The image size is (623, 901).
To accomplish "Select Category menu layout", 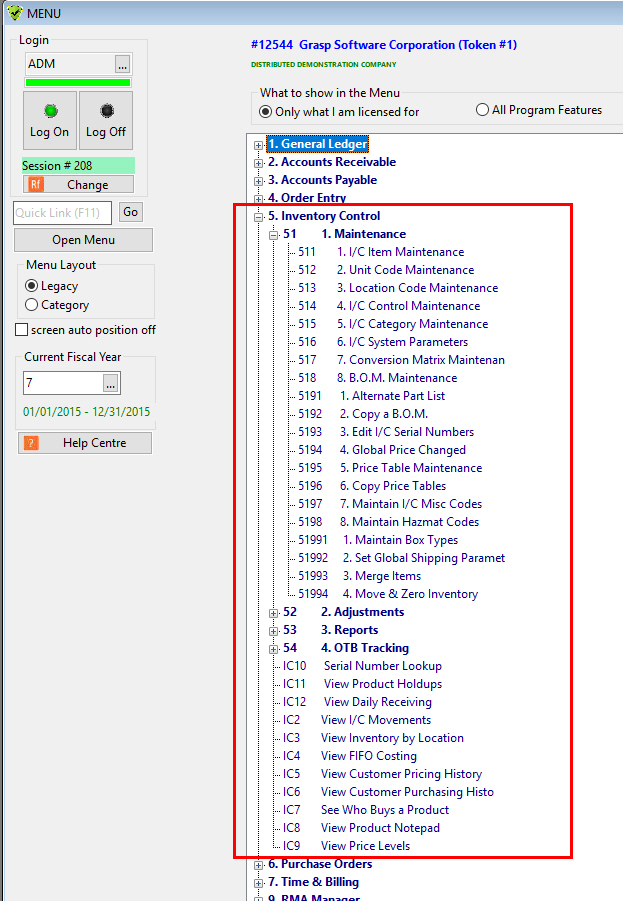I will pyautogui.click(x=57, y=305).
